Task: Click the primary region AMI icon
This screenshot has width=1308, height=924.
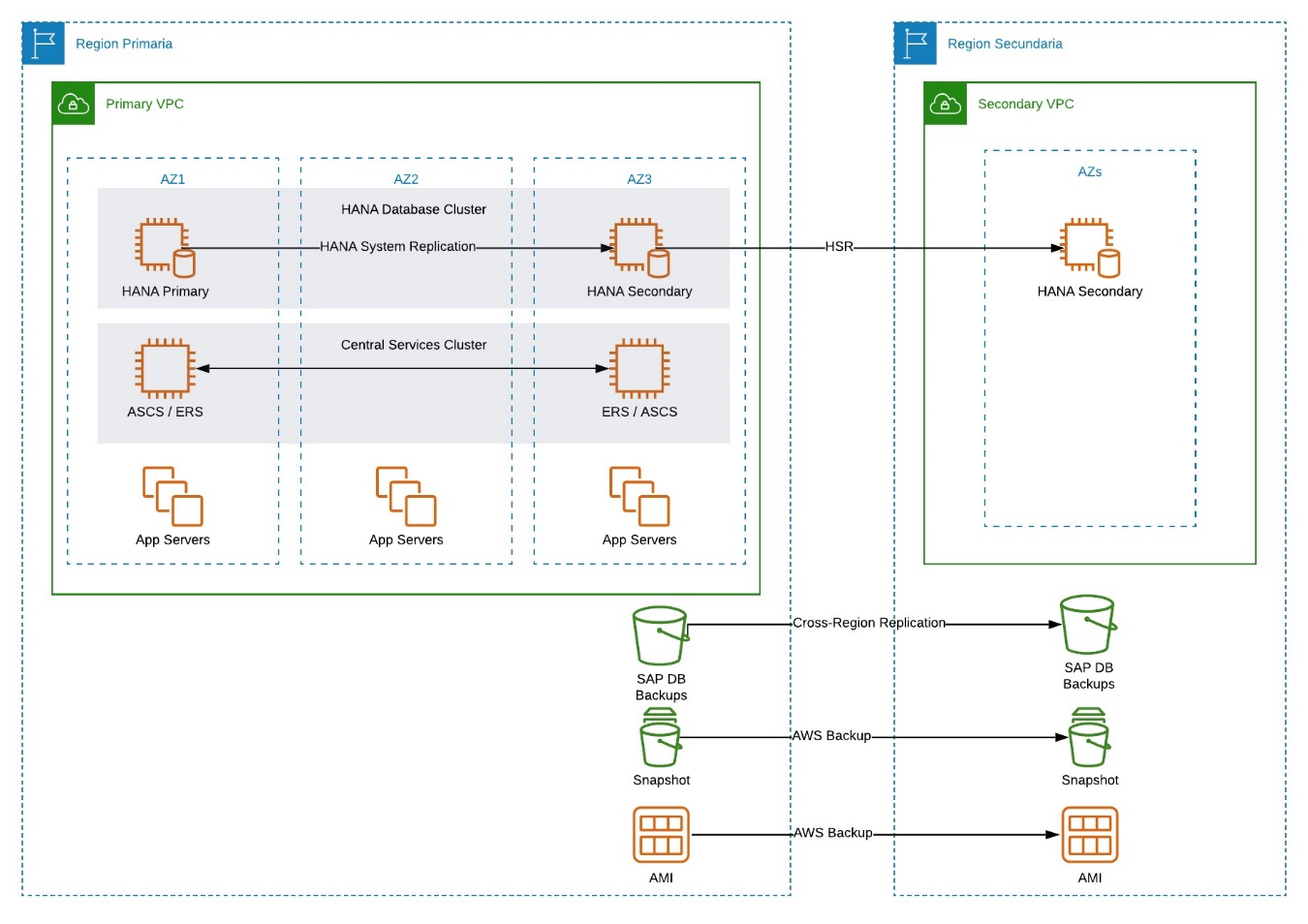Action: (661, 835)
